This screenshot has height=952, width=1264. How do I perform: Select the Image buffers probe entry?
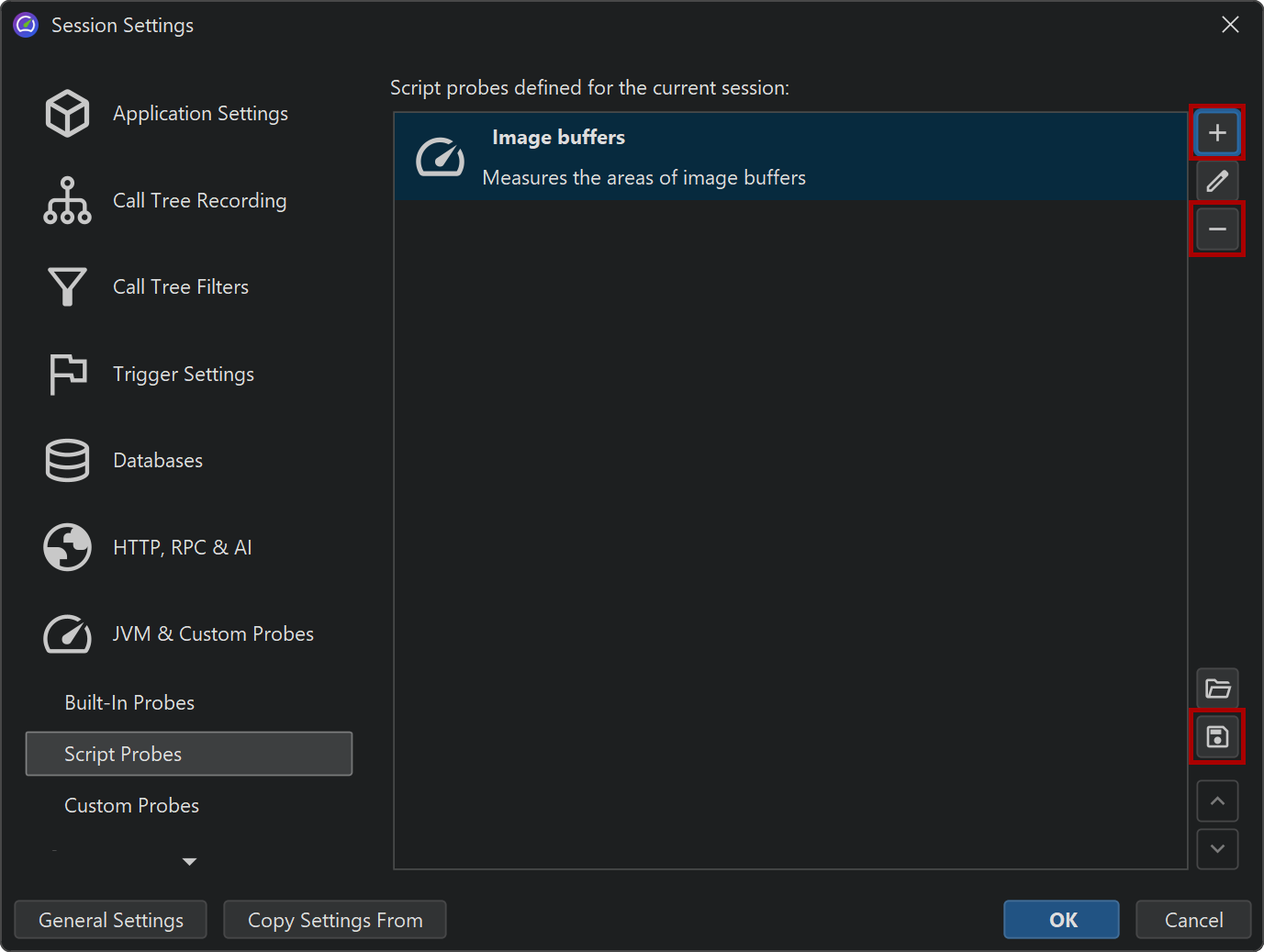click(789, 157)
